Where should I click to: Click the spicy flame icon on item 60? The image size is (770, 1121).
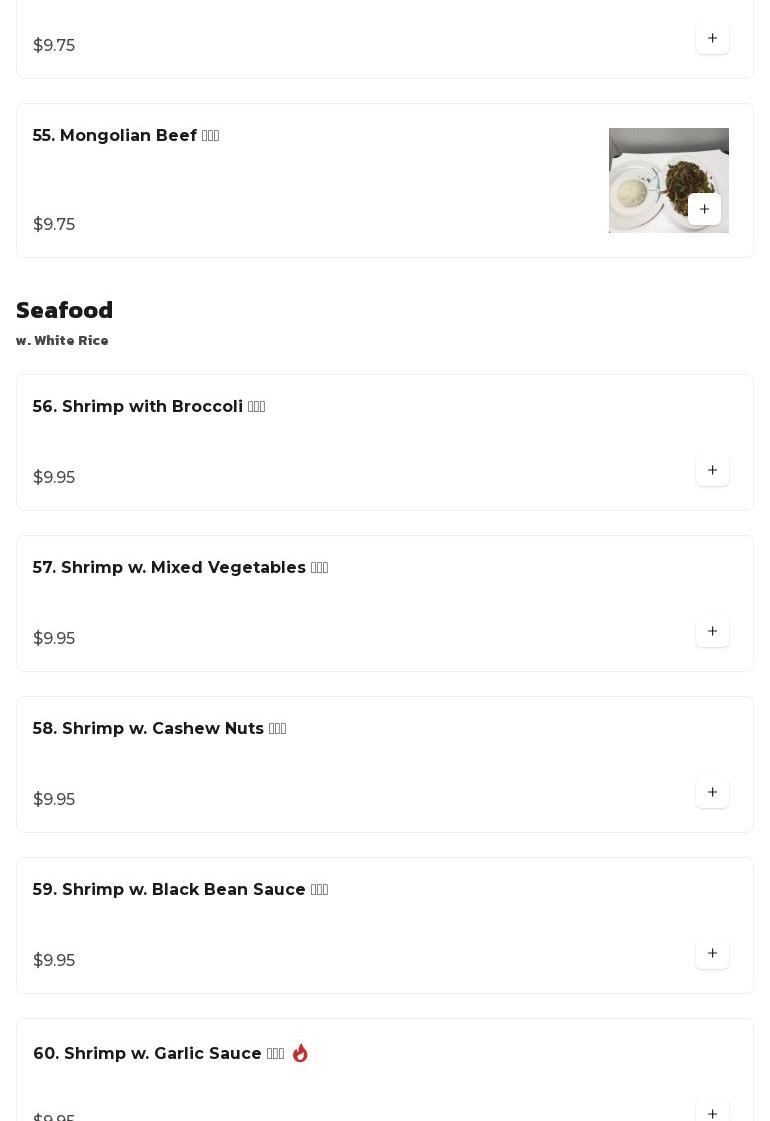pos(300,1053)
